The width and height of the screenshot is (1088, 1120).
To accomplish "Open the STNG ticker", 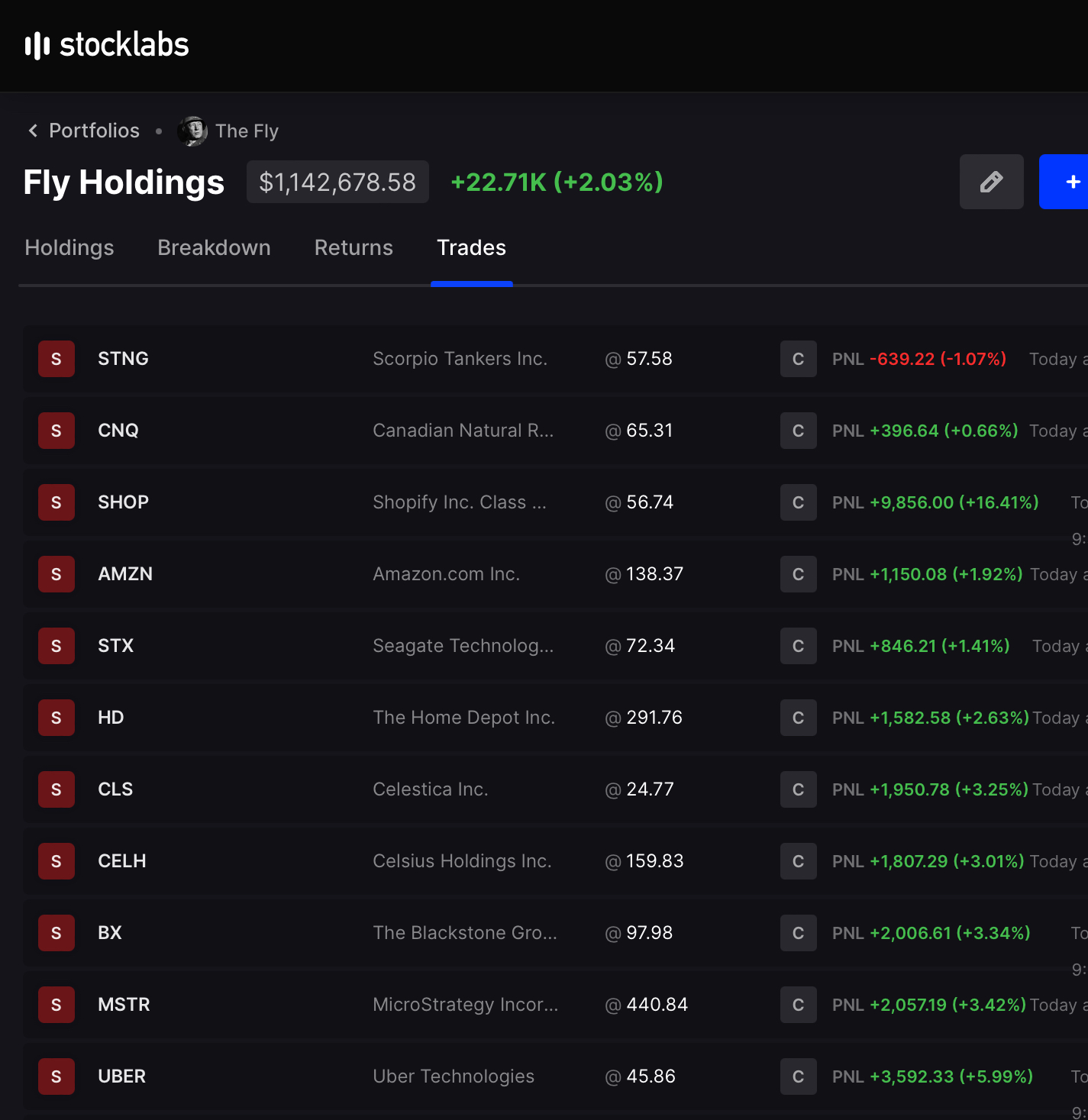I will pyautogui.click(x=123, y=359).
